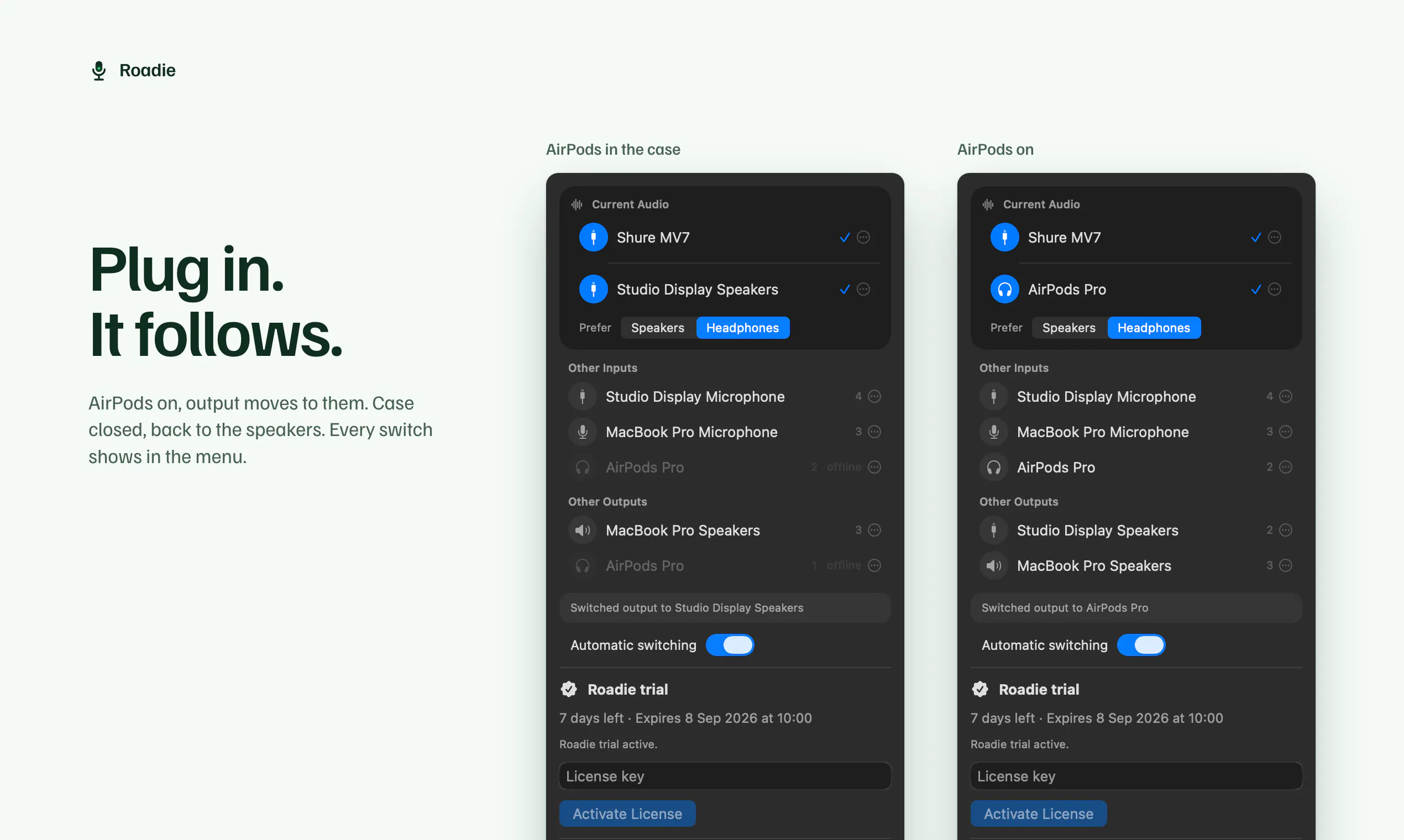Click MacBook Pro Microphone icon in in-the-case panel
1404x840 pixels.
point(583,432)
